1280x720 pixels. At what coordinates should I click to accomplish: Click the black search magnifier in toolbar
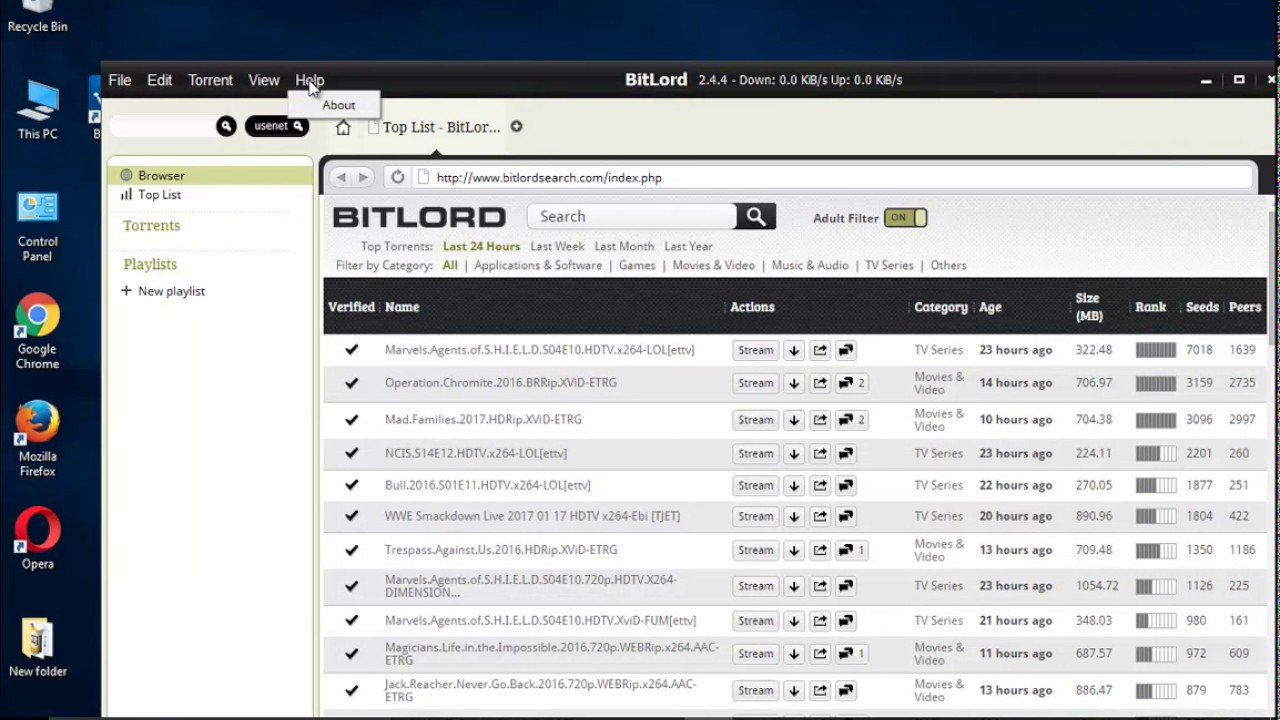click(x=226, y=126)
